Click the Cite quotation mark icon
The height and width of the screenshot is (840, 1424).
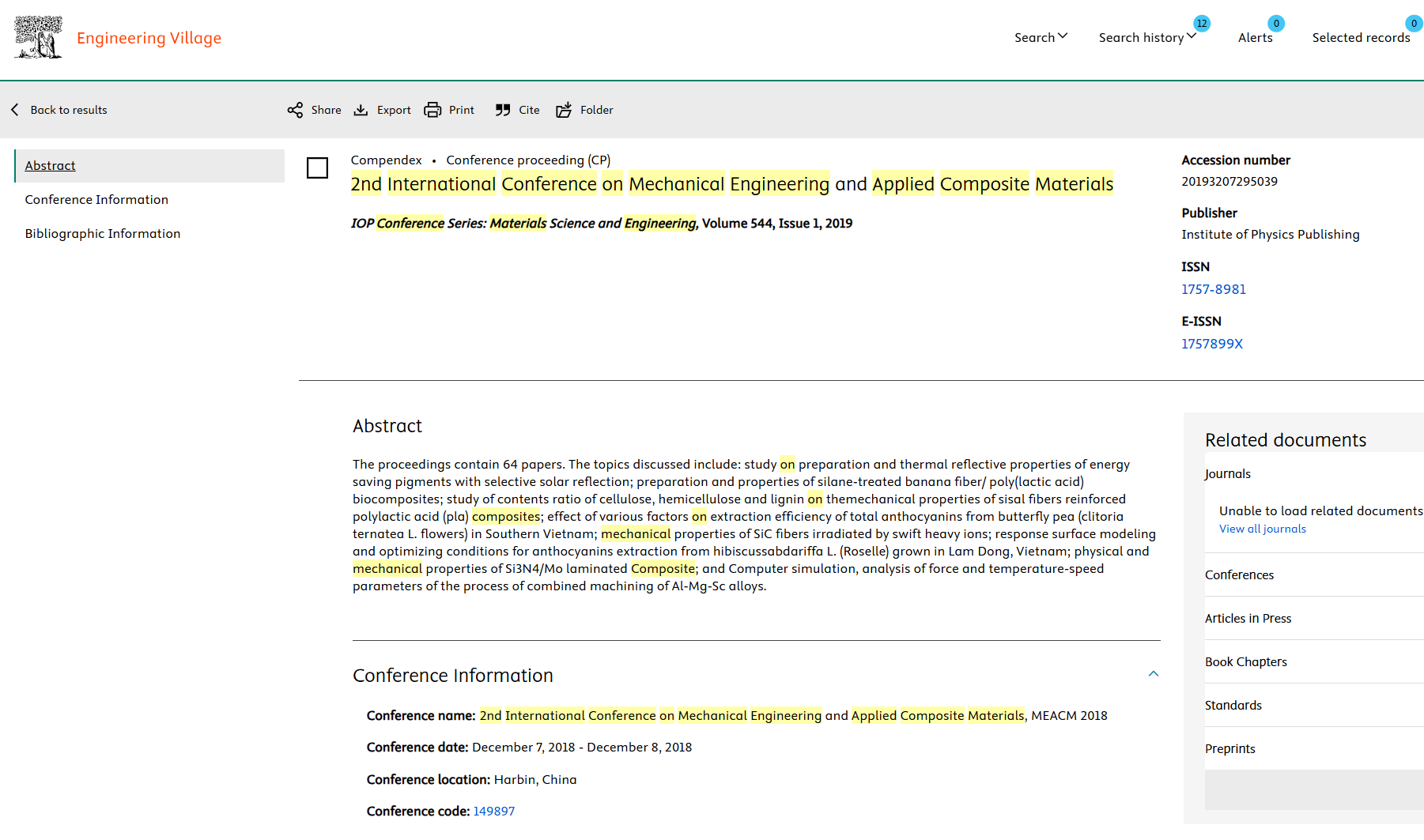(503, 110)
